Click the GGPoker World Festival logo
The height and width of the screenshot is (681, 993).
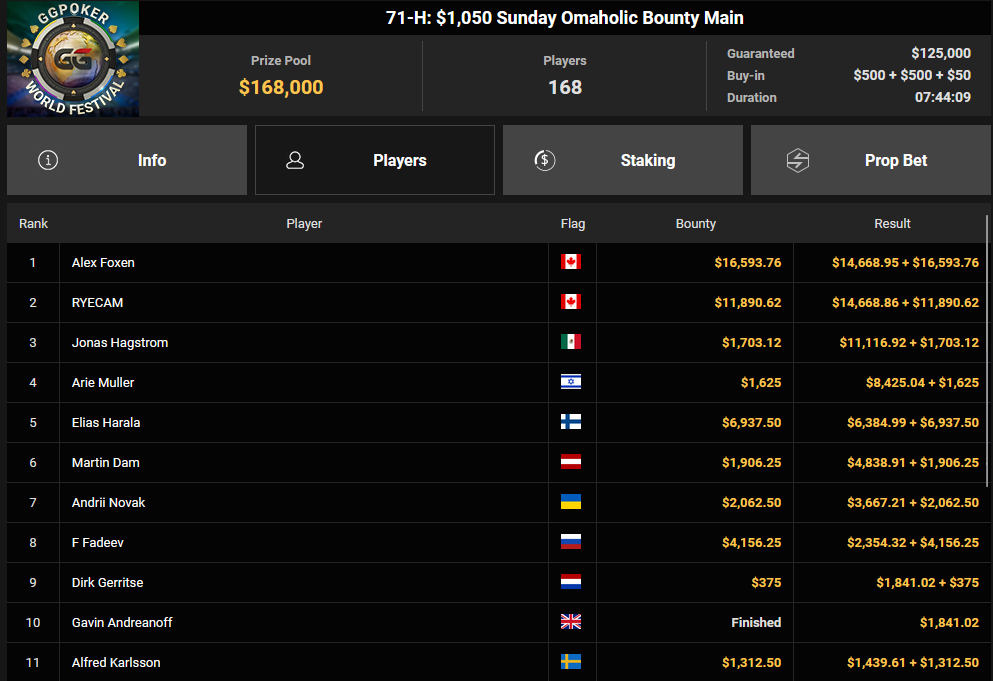(x=73, y=58)
